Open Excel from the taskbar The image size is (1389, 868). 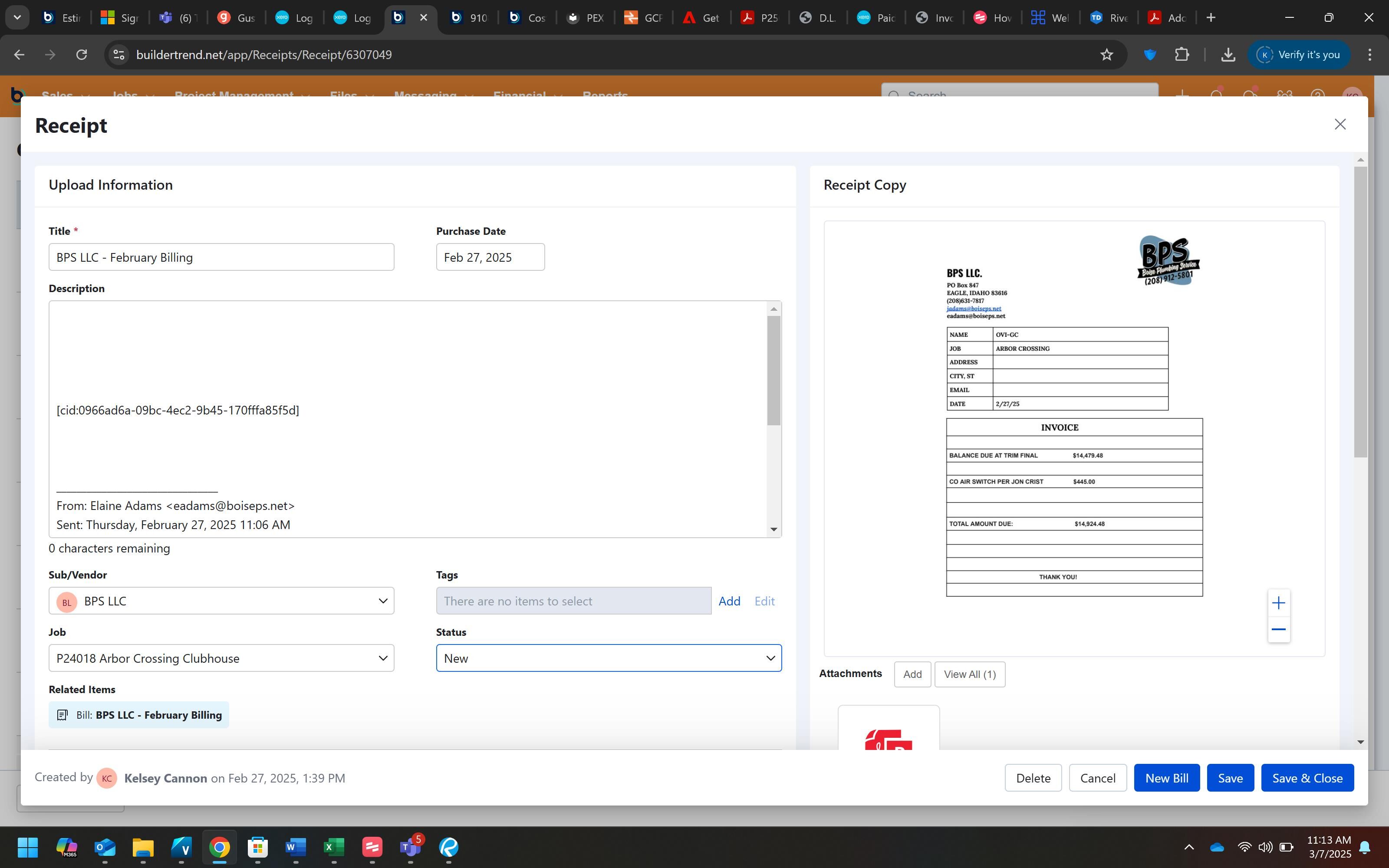(333, 847)
